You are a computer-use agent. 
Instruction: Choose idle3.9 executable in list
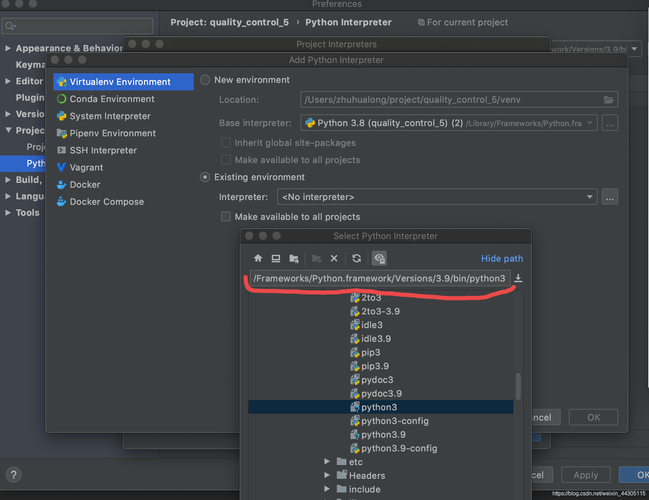click(x=370, y=339)
